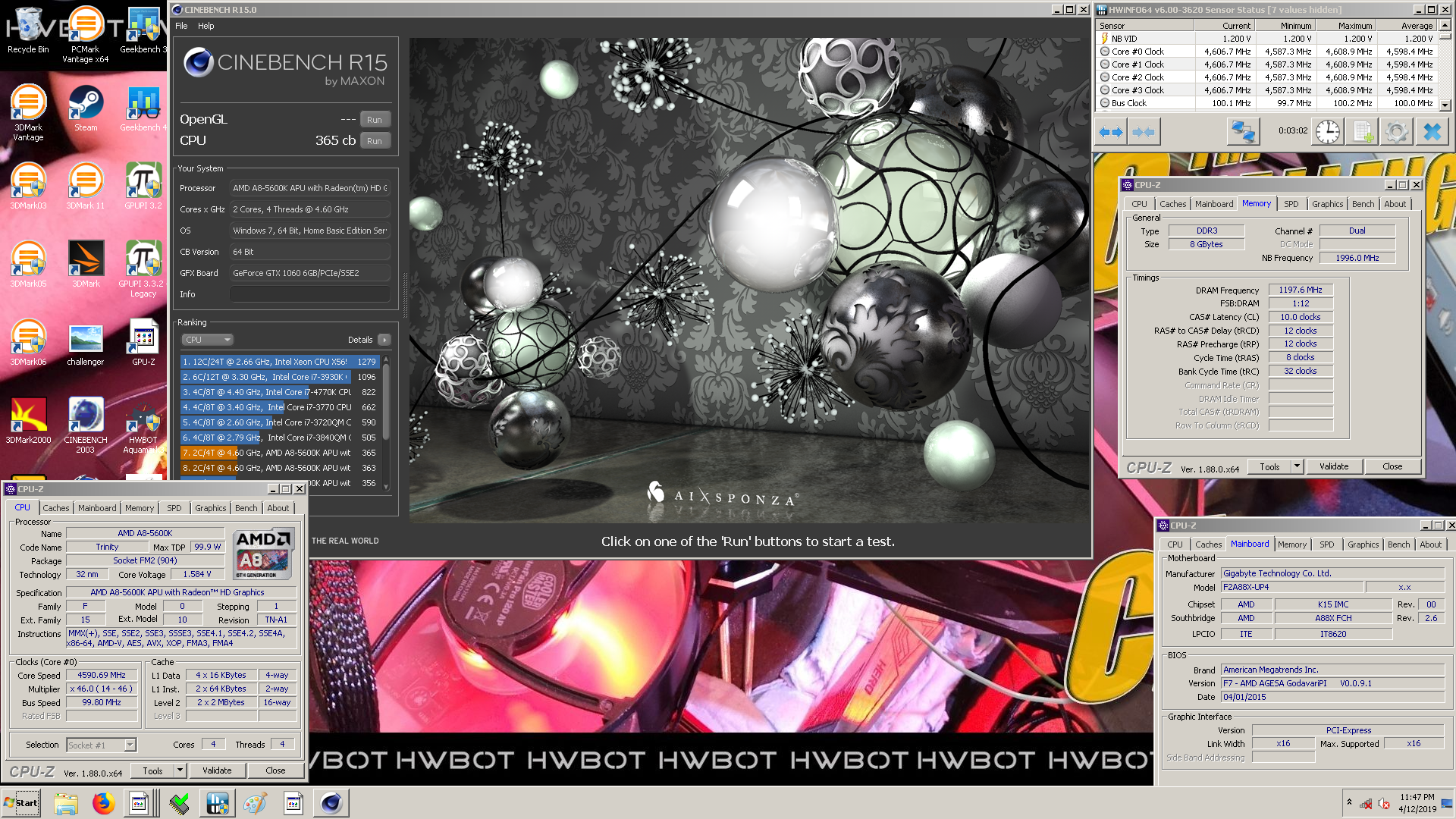Viewport: 1456px width, 819px height.
Task: Expand ranking Details arrow in Cinebench
Action: click(x=384, y=340)
